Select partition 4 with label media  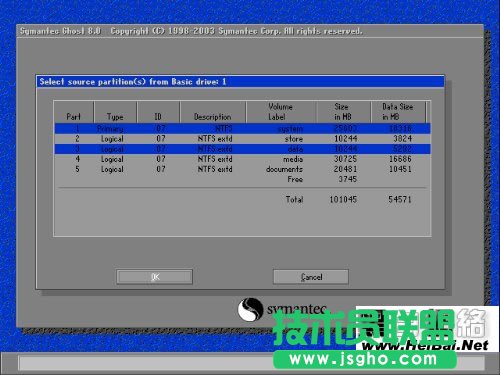click(242, 159)
